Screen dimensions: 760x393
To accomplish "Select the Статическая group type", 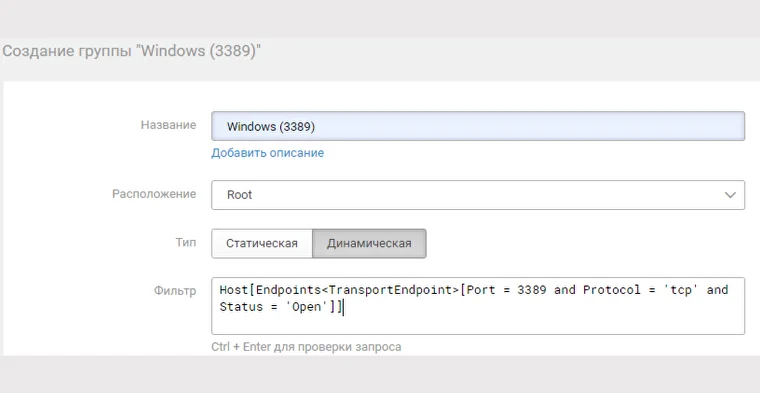I will [262, 243].
